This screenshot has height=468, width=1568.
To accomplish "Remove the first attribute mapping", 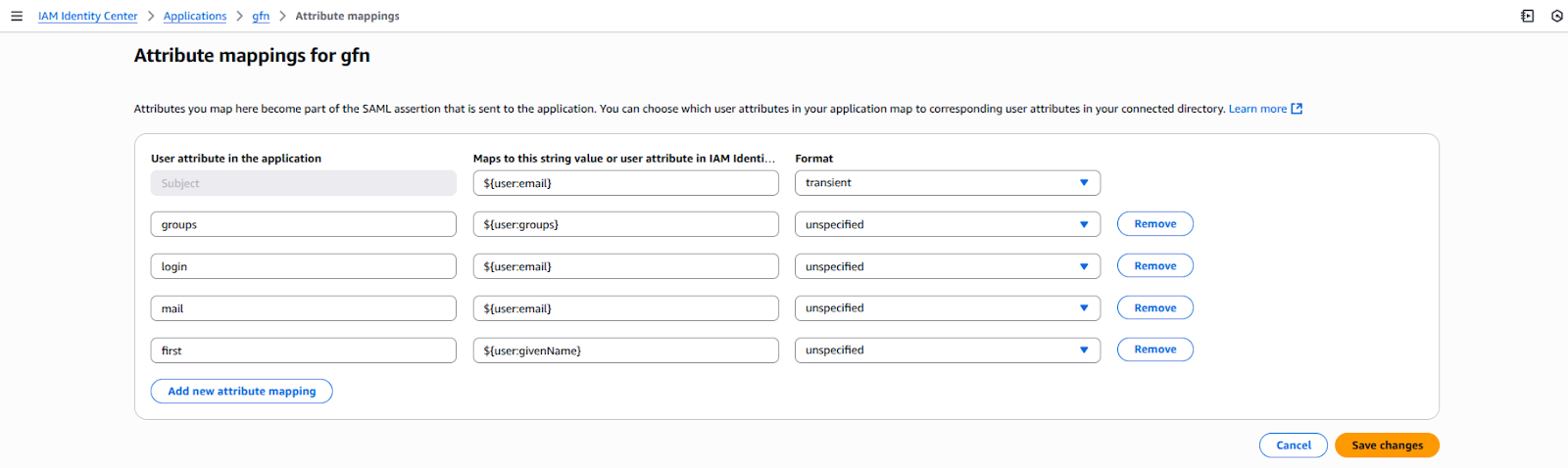I will [x=1154, y=350].
